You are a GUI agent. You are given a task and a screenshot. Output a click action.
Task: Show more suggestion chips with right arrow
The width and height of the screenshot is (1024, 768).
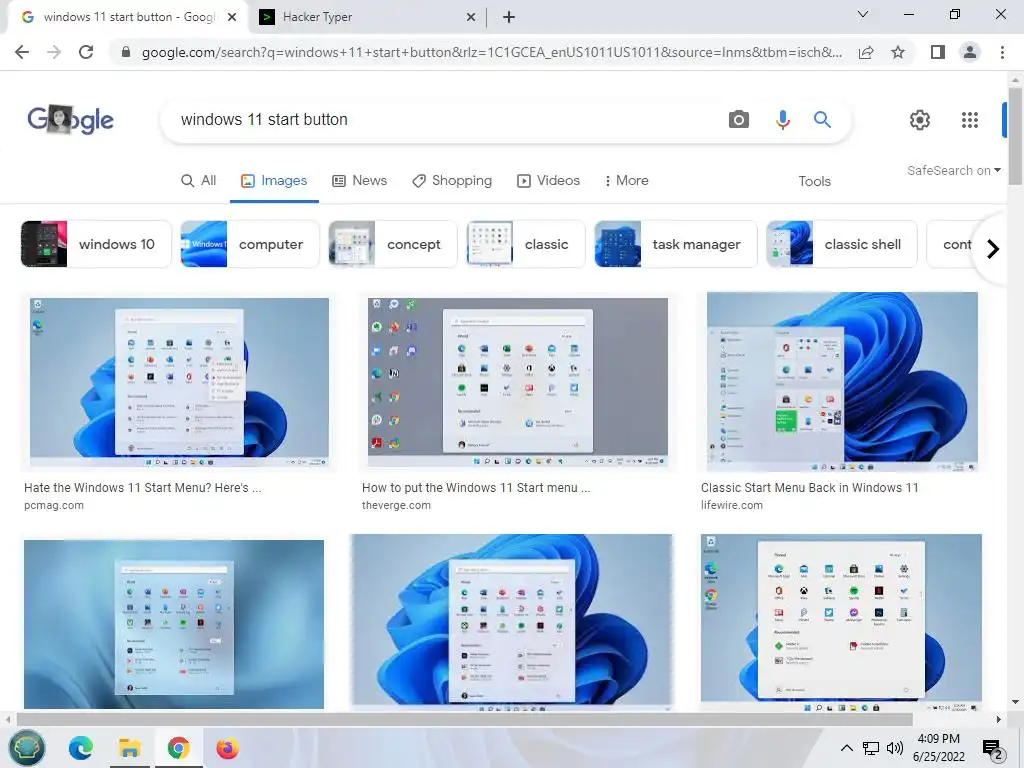993,249
